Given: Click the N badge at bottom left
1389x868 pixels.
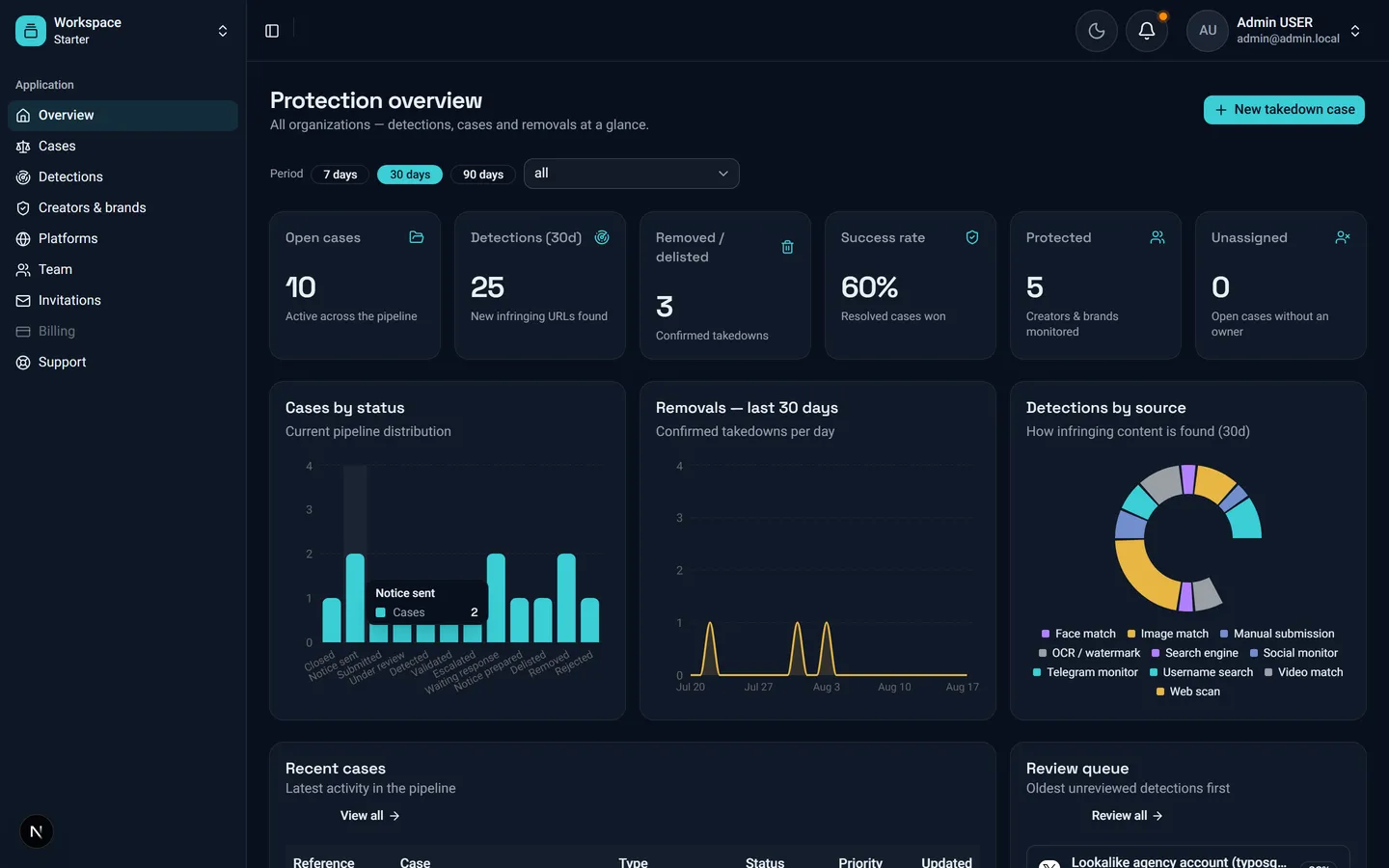Looking at the screenshot, I should 37,831.
